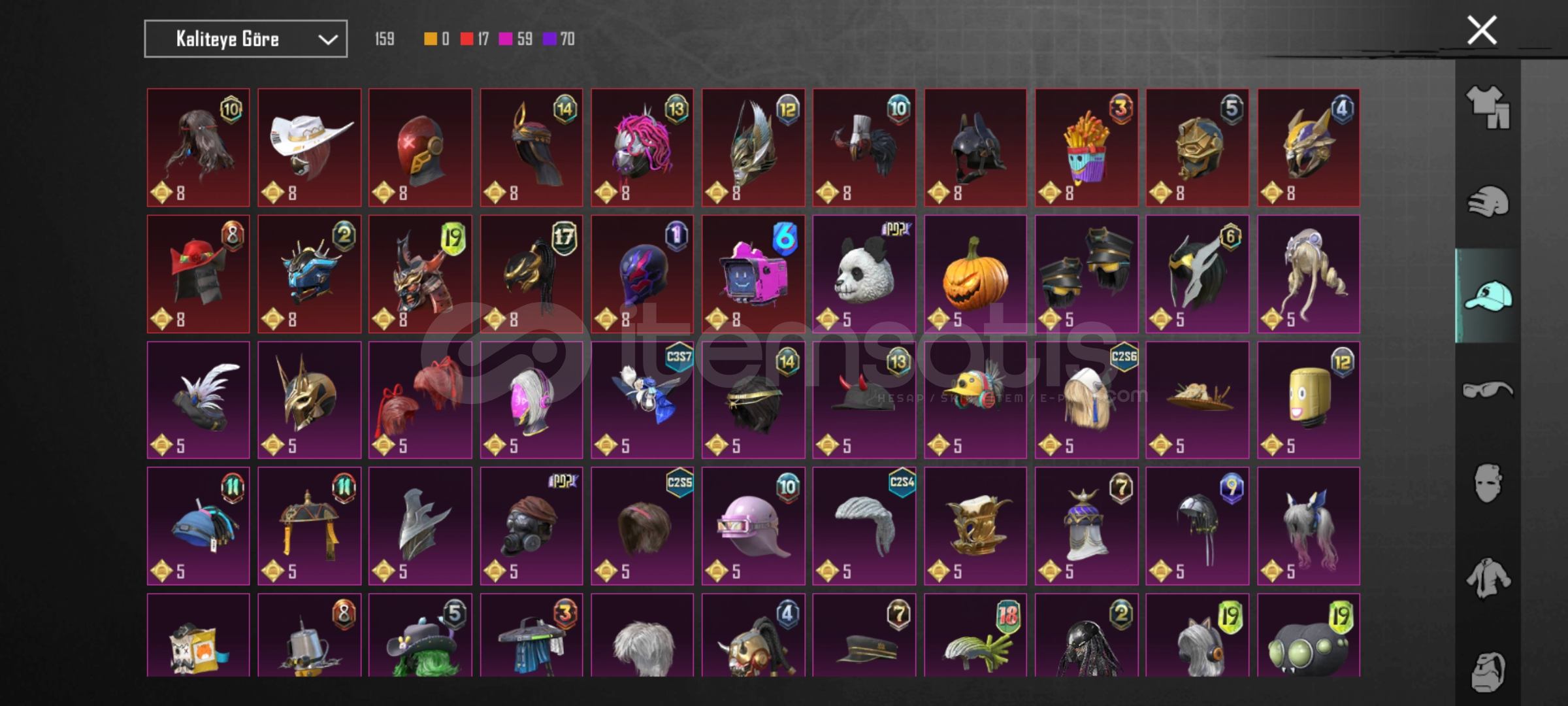Screen dimensions: 1568x706
Task: Select the cap headwear category tab
Action: click(x=1488, y=295)
